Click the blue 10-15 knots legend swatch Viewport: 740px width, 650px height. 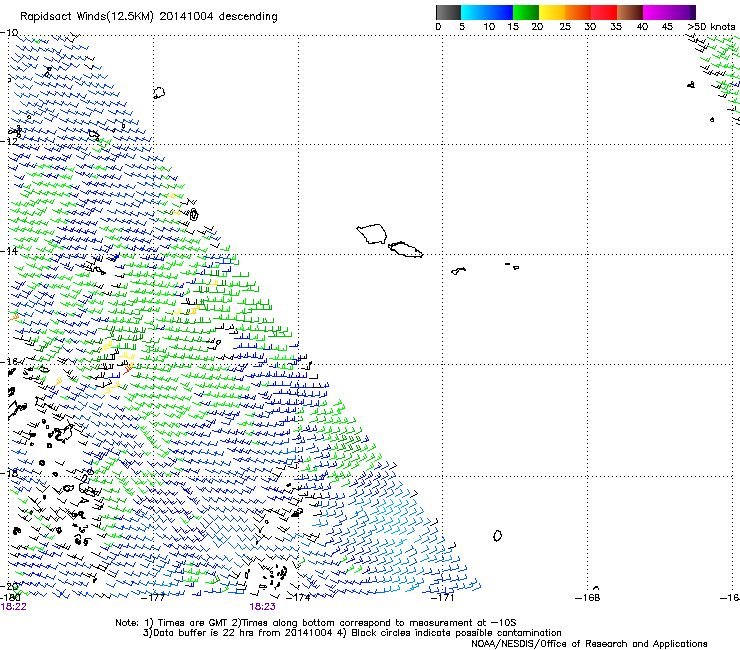pyautogui.click(x=500, y=12)
